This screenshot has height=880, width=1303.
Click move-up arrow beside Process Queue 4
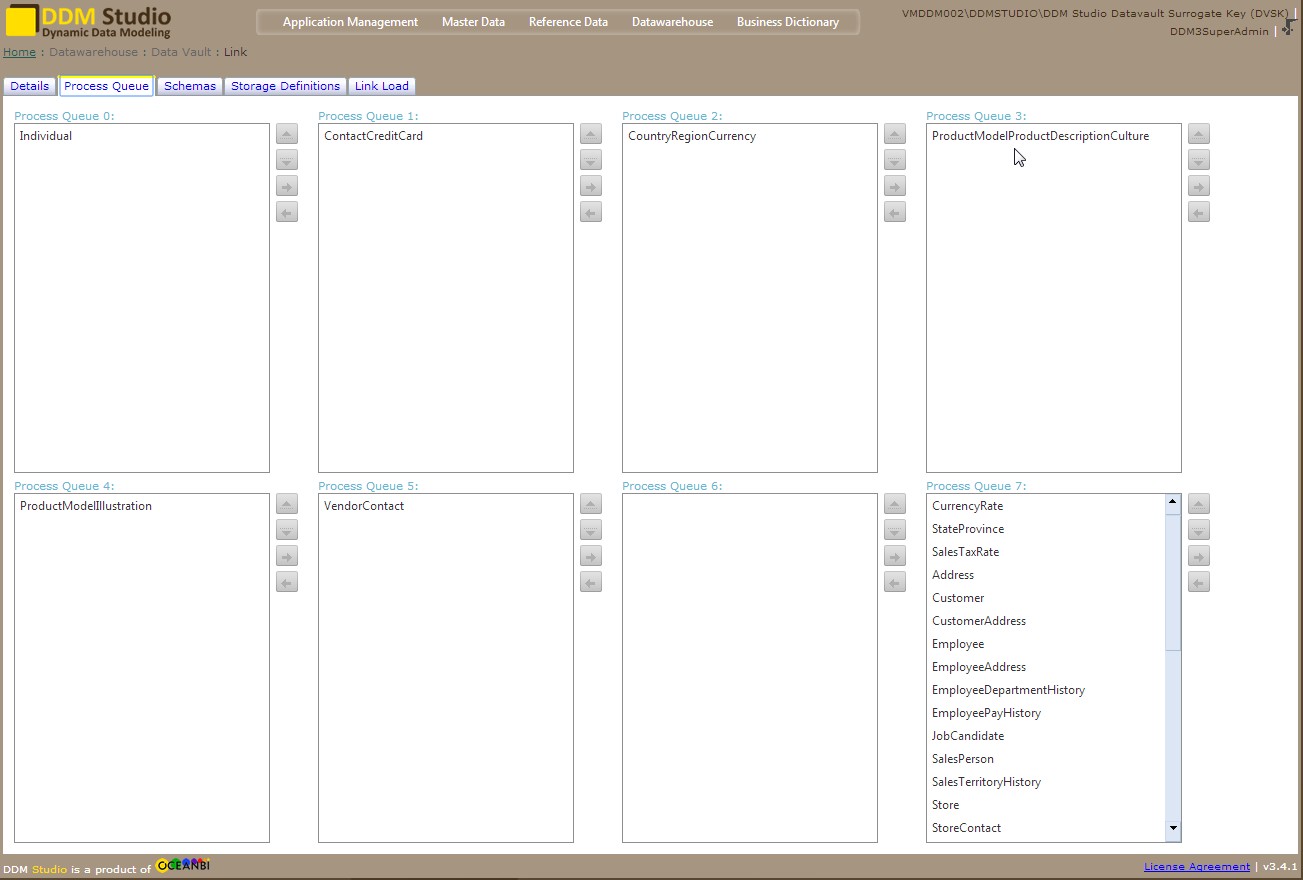287,504
